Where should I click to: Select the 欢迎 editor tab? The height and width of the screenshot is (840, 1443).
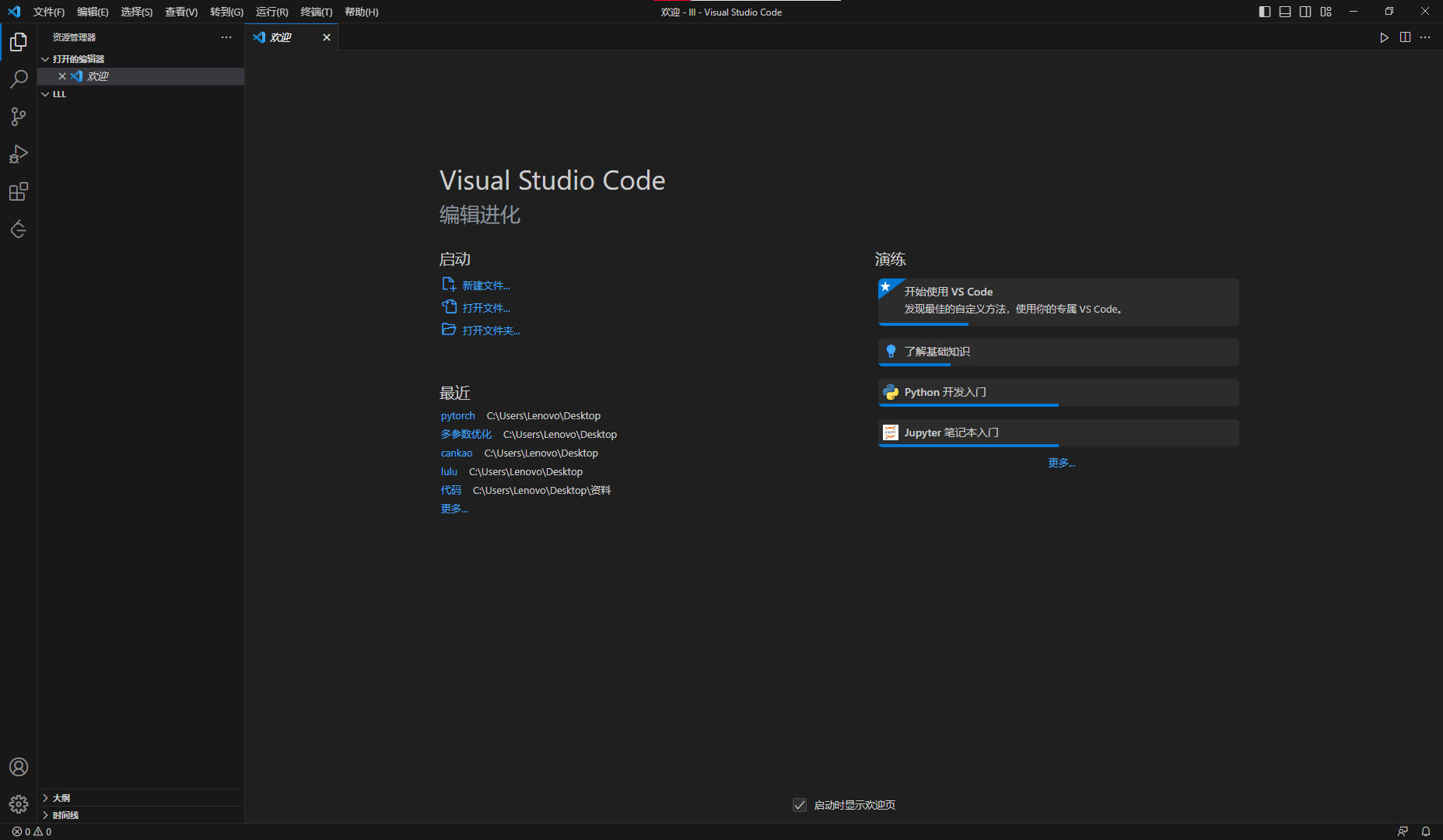[292, 37]
